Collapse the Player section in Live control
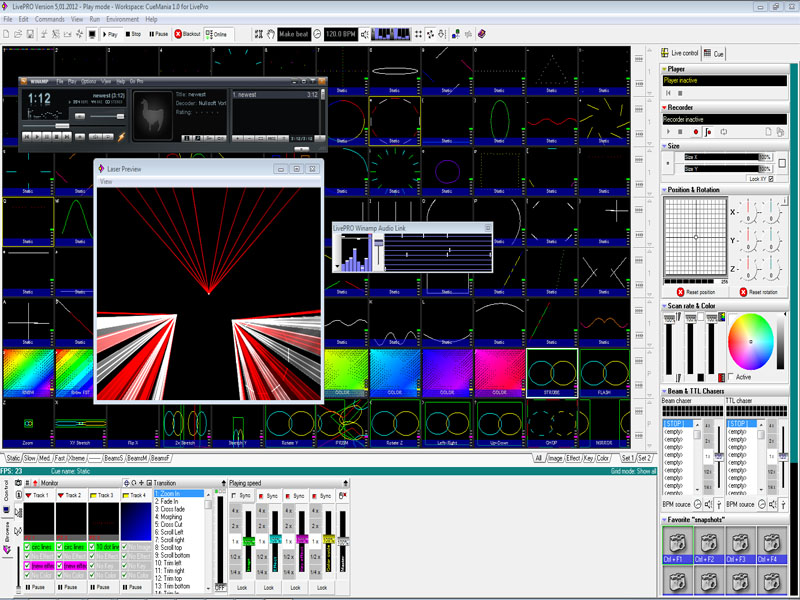800x600 pixels. point(664,69)
